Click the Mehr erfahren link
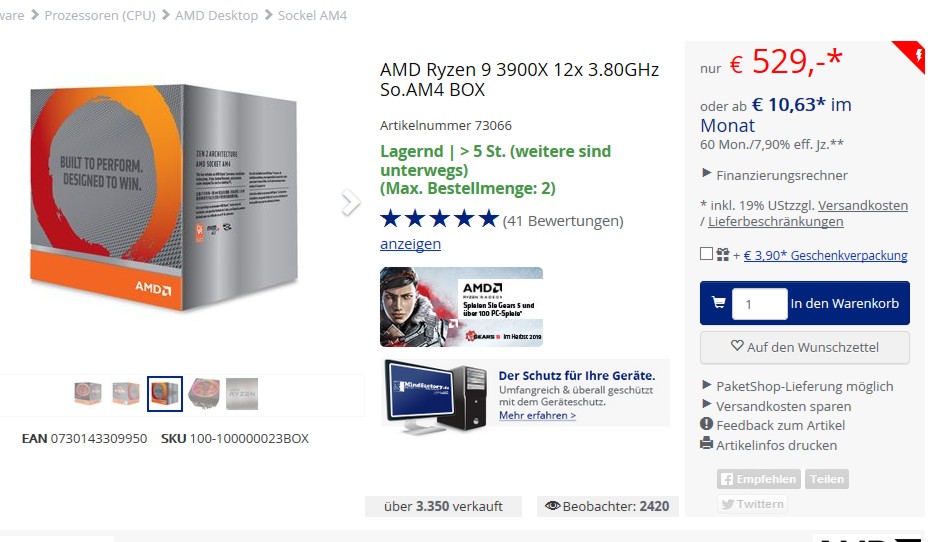The width and height of the screenshot is (951, 542). pyautogui.click(x=537, y=415)
